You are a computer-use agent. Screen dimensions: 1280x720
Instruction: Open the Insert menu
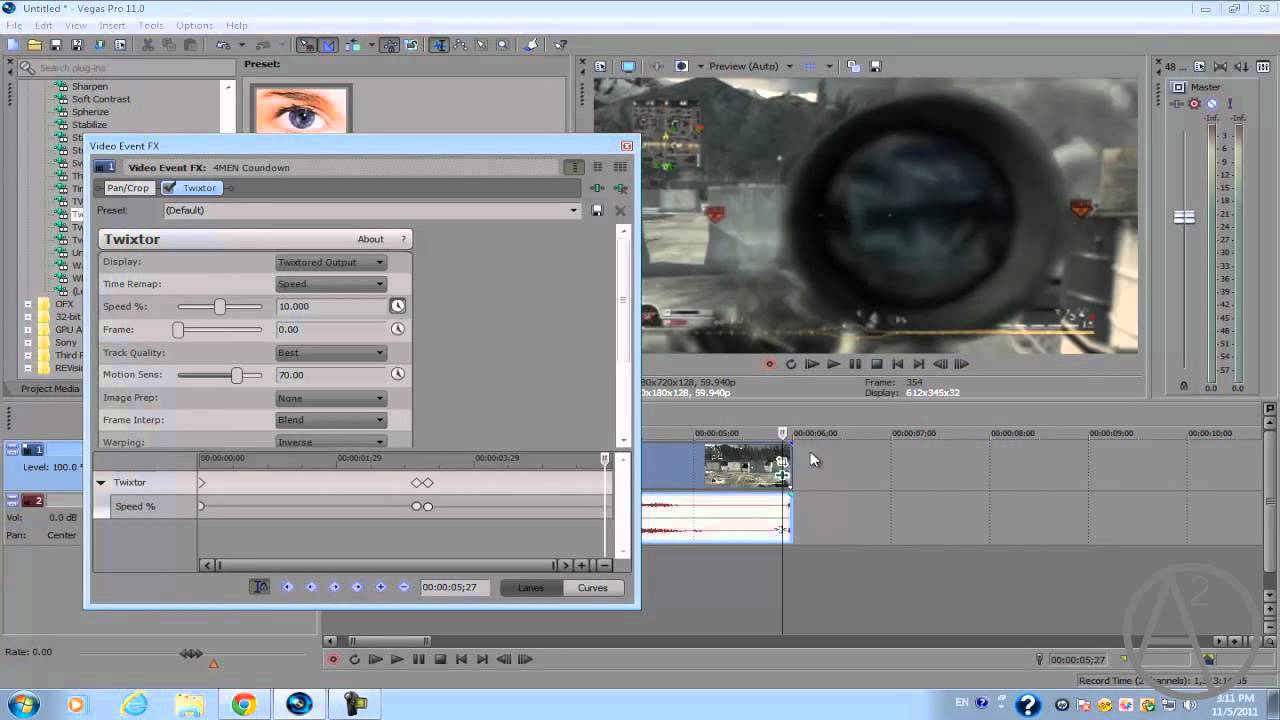[112, 25]
